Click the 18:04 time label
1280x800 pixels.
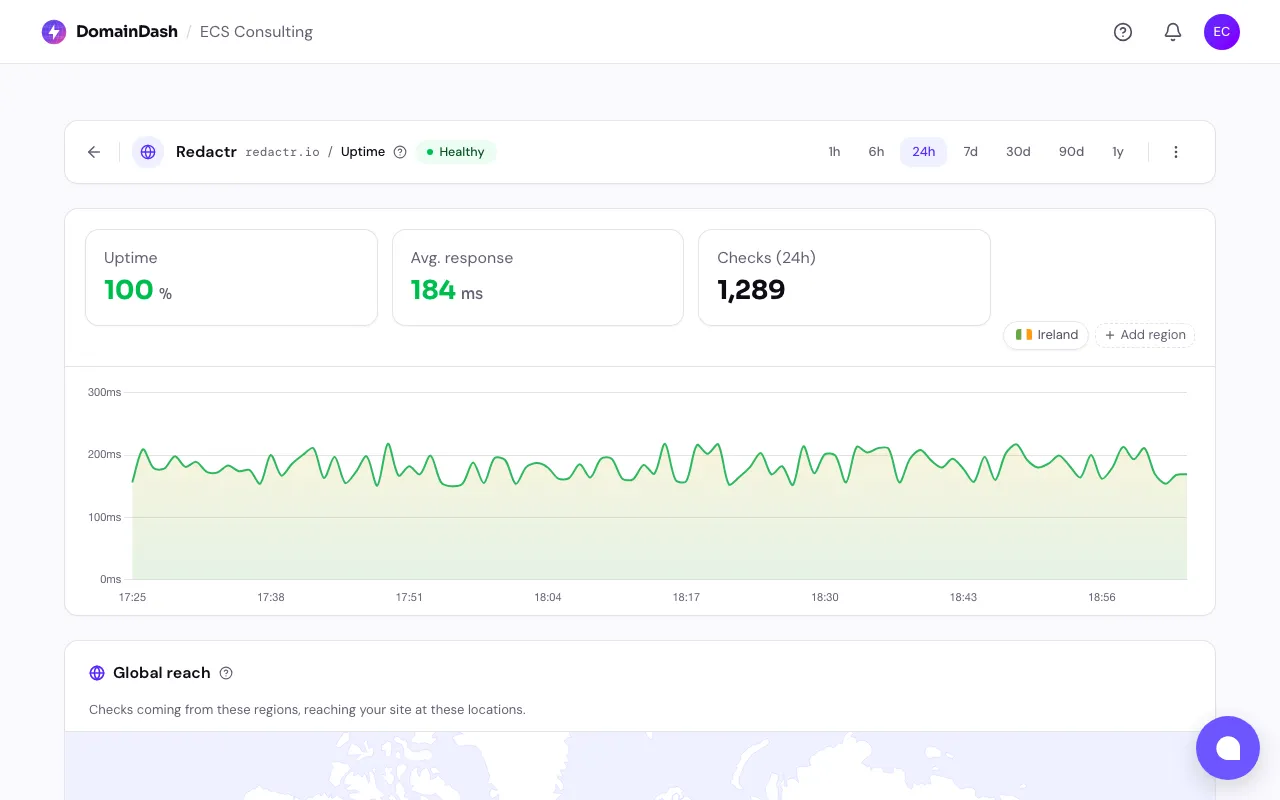click(x=548, y=597)
